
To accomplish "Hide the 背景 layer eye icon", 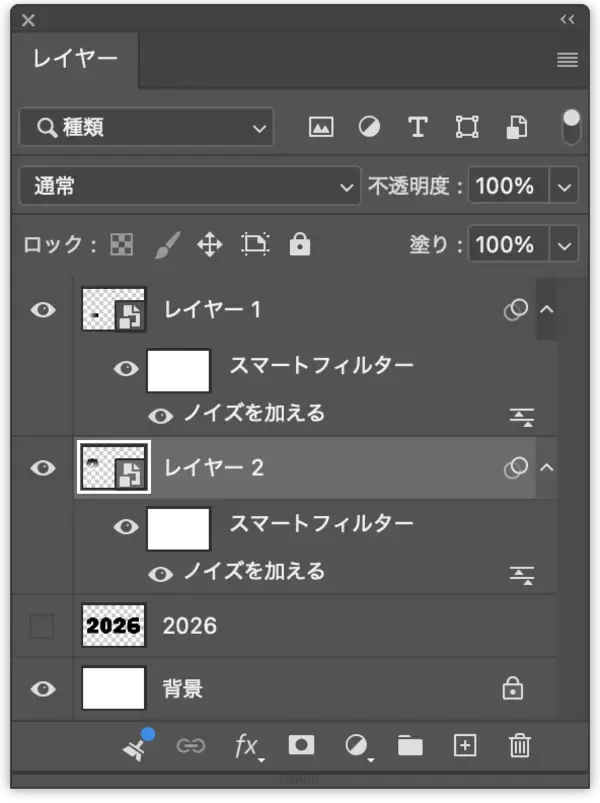I will point(43,689).
